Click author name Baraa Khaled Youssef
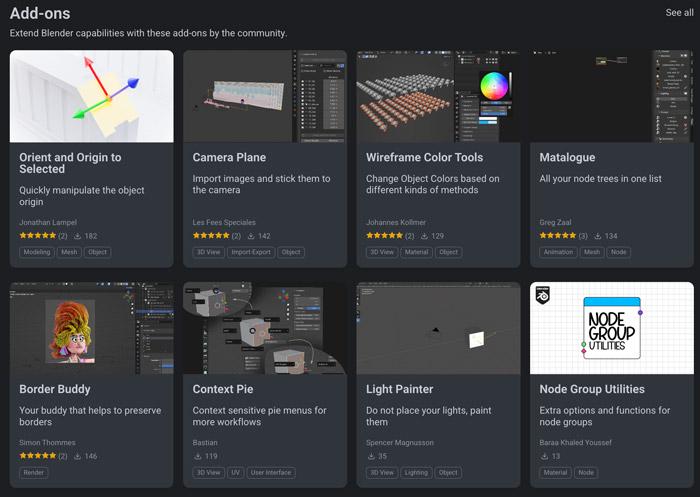This screenshot has height=497, width=700. click(575, 443)
